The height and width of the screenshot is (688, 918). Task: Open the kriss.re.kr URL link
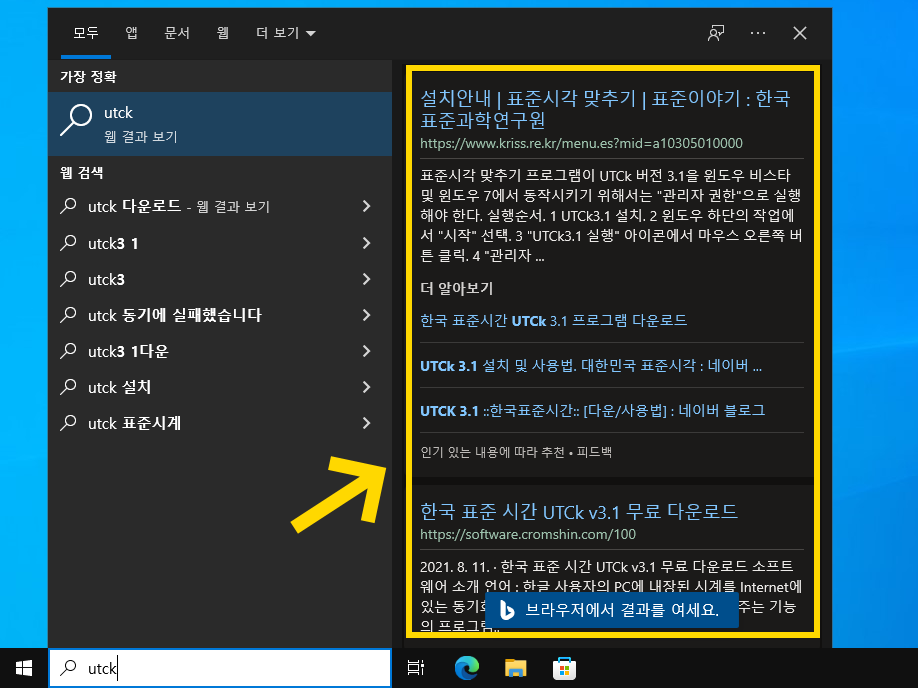point(581,143)
